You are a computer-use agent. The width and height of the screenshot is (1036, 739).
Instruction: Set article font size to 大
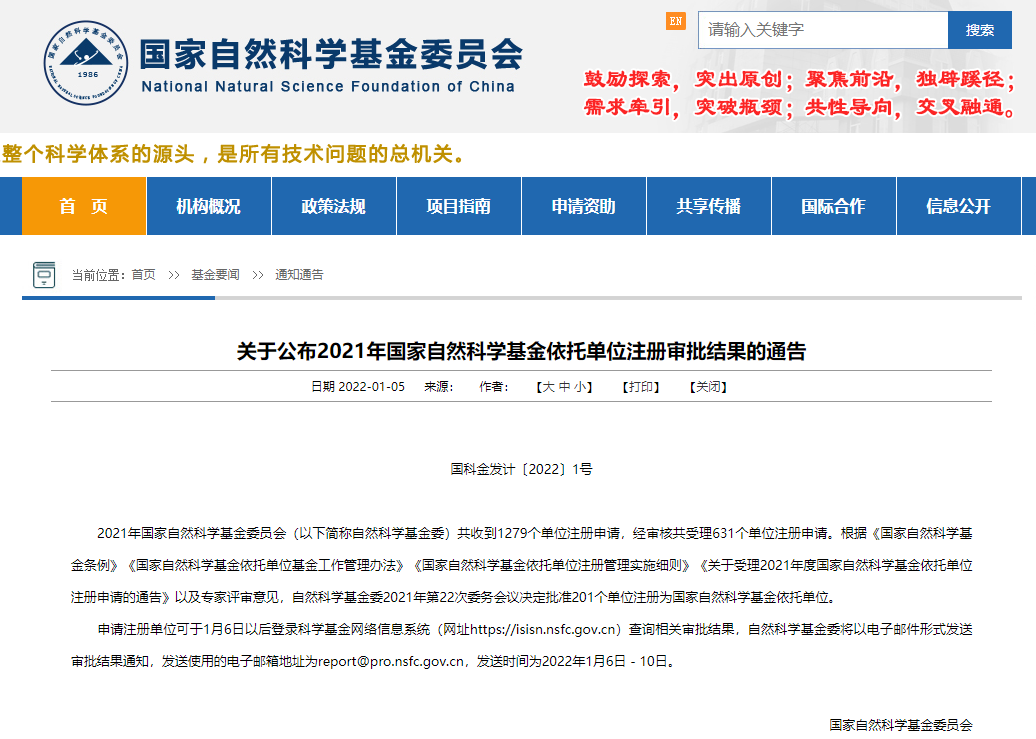point(548,387)
